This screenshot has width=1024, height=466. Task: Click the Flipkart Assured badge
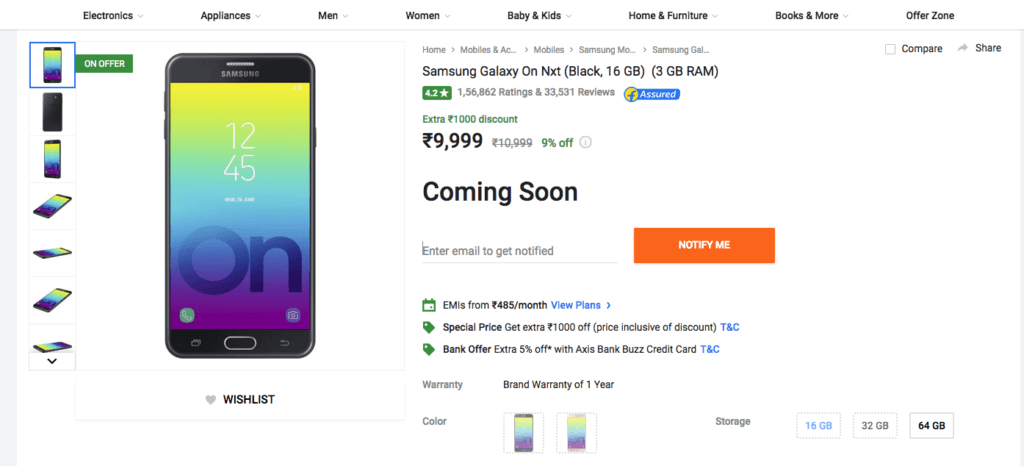tap(652, 94)
